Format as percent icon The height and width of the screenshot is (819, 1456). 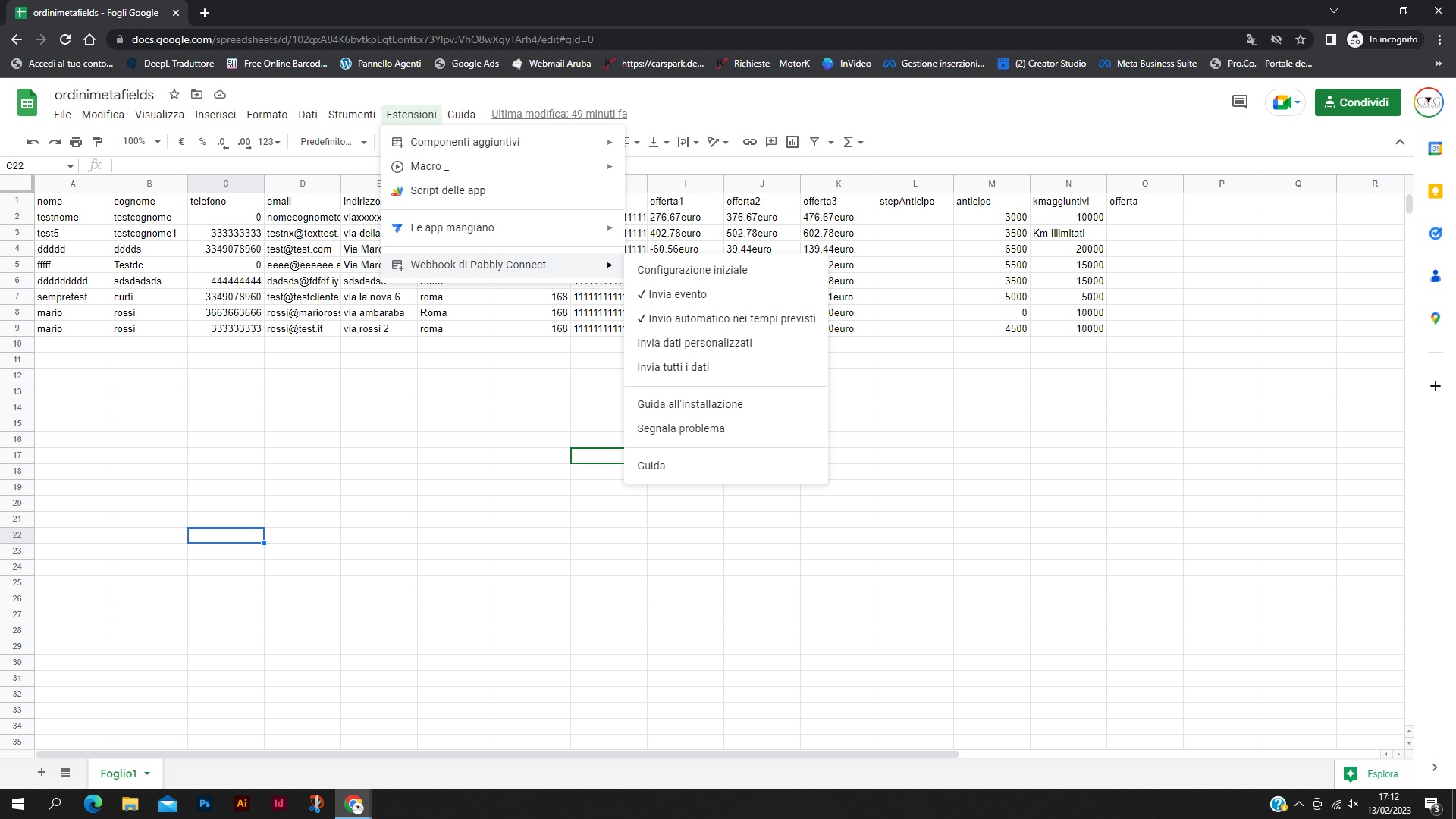[x=202, y=142]
